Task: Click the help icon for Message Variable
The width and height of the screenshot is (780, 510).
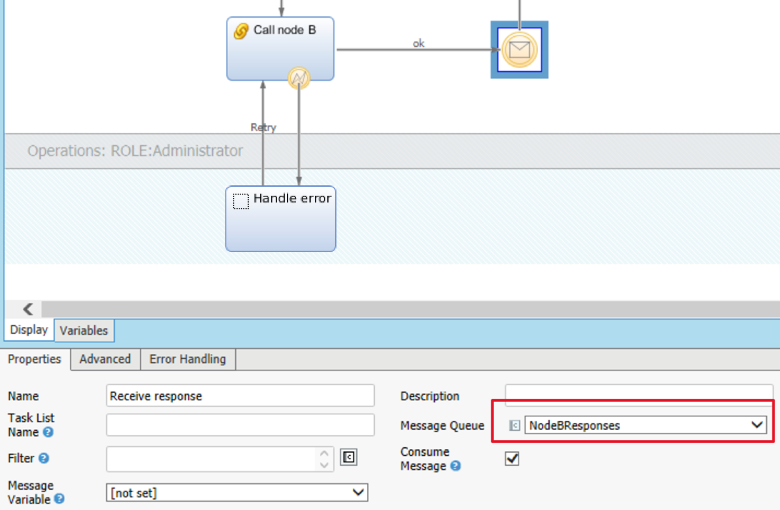Action: pos(59,499)
